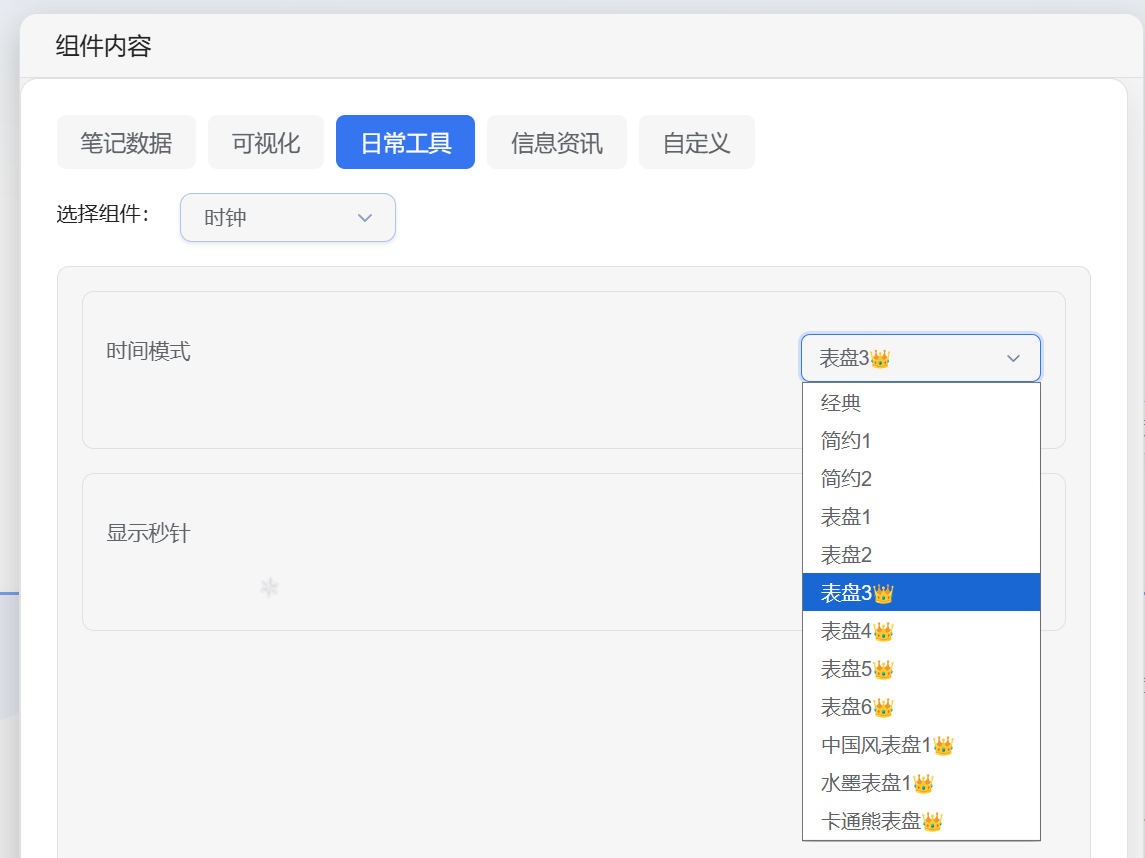Image resolution: width=1145 pixels, height=858 pixels.
Task: Select 表盘2 in dropdown list
Action: tap(921, 555)
